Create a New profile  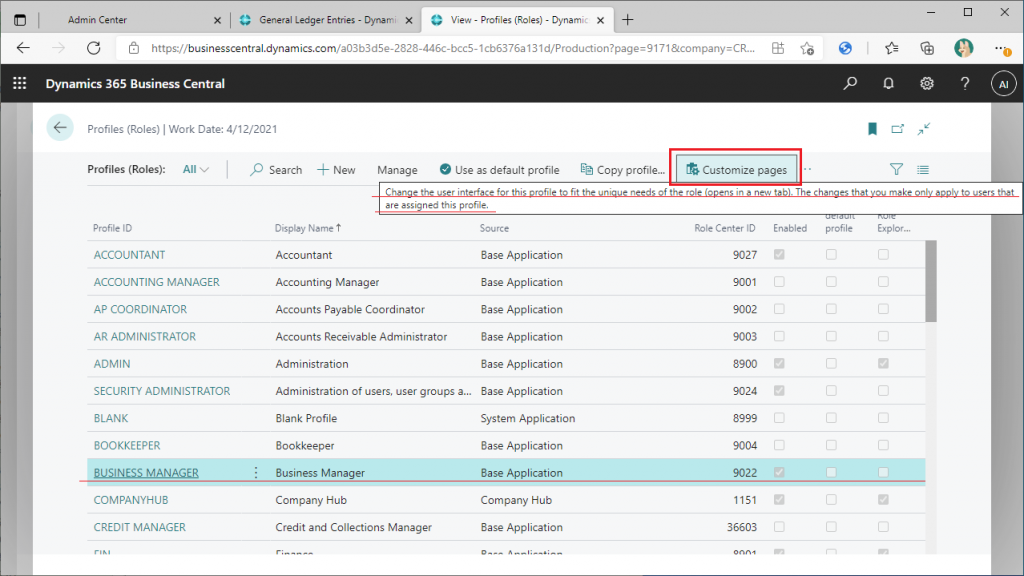pyautogui.click(x=336, y=170)
